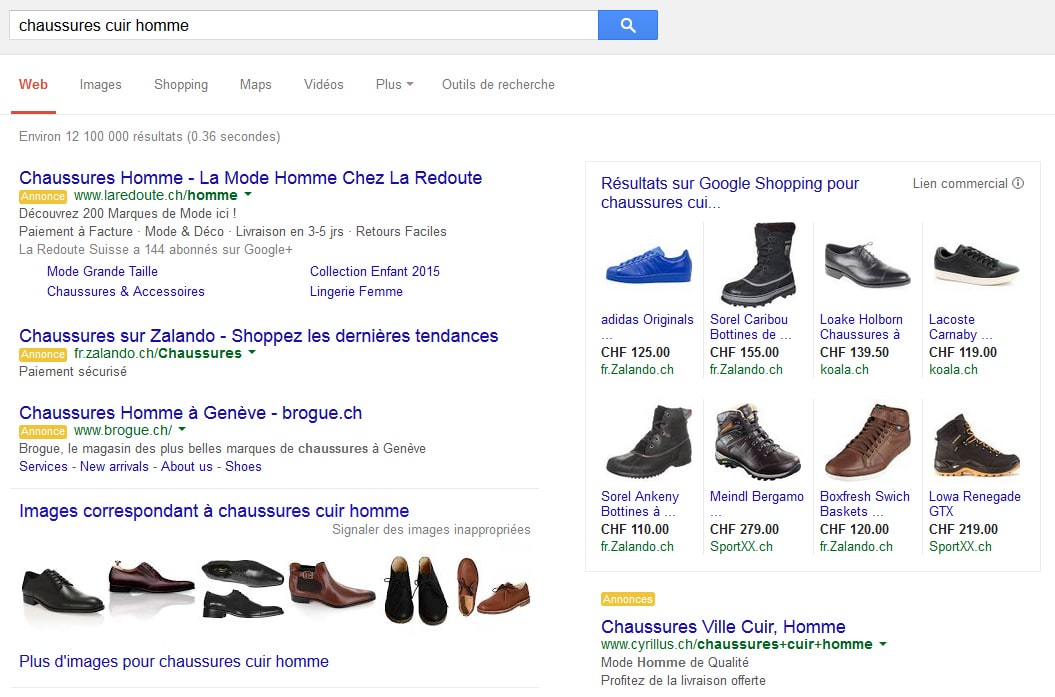This screenshot has height=697, width=1055.
Task: Click the Lien commercial info icon
Action: [1018, 183]
